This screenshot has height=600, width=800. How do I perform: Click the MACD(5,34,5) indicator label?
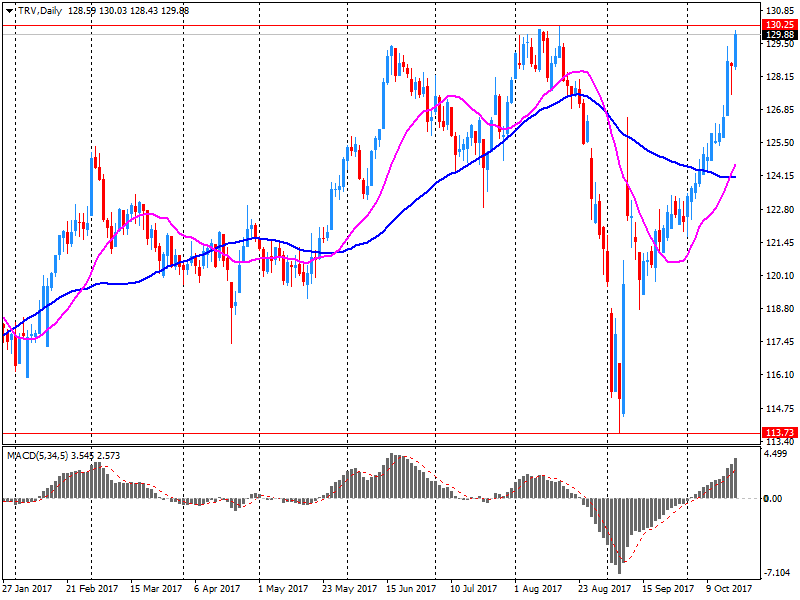click(x=37, y=456)
